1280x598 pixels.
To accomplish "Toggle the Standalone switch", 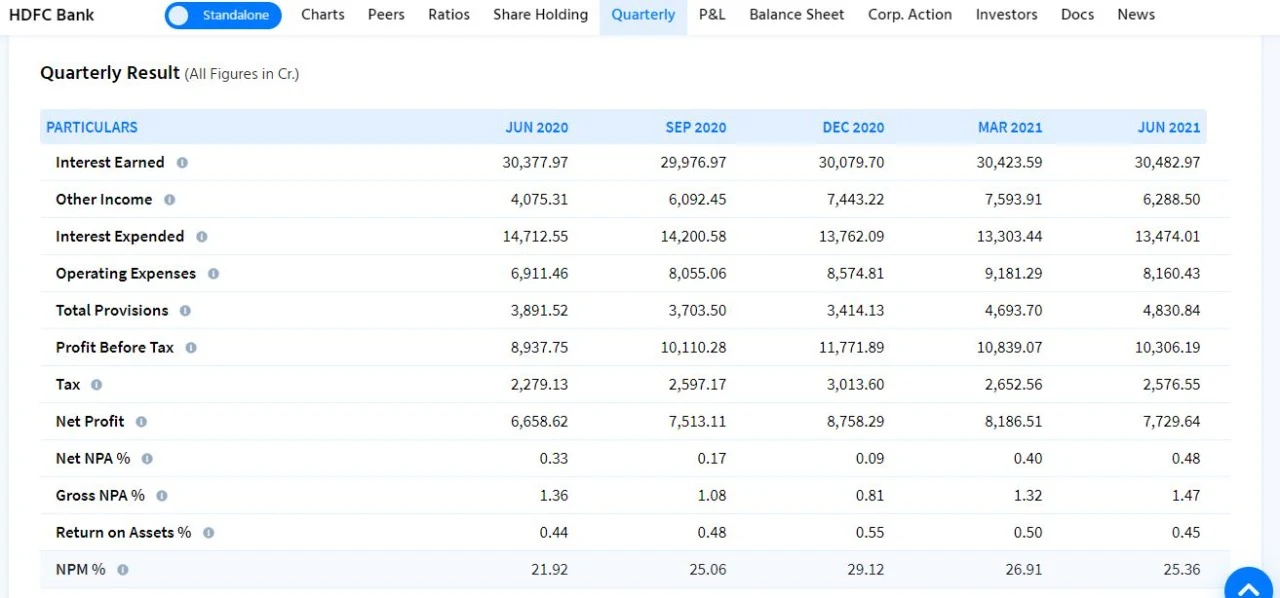I will (x=223, y=15).
